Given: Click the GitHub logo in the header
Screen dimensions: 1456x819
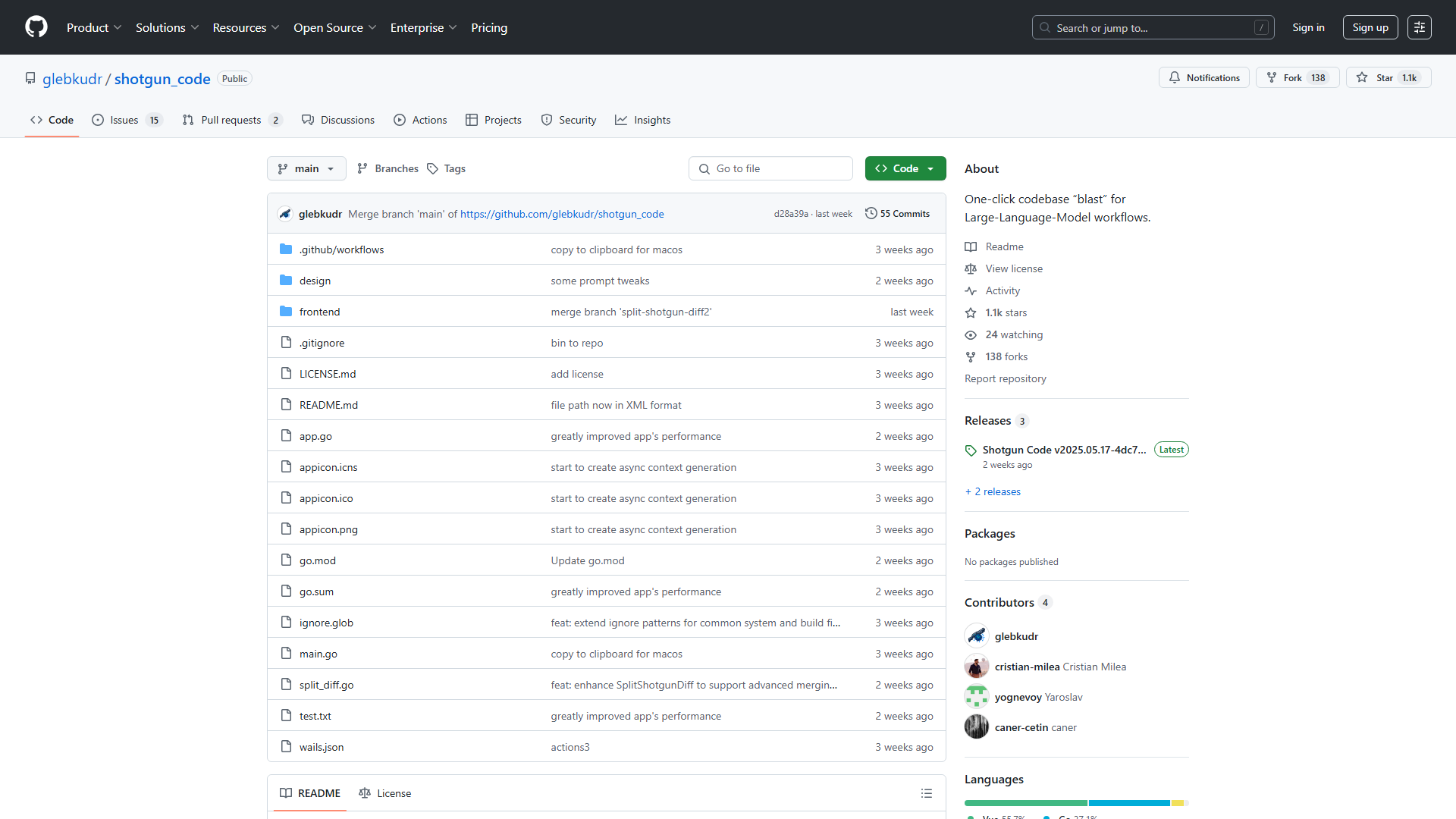Looking at the screenshot, I should pos(36,27).
